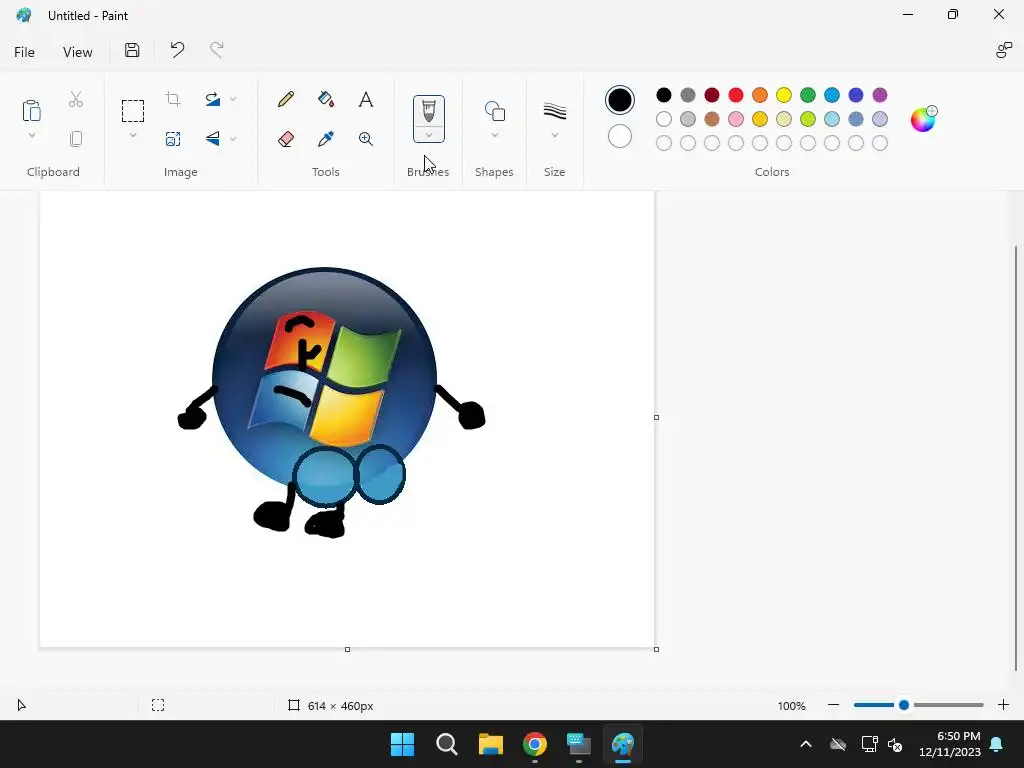This screenshot has height=768, width=1024.
Task: Open File Explorer from taskbar
Action: 490,744
